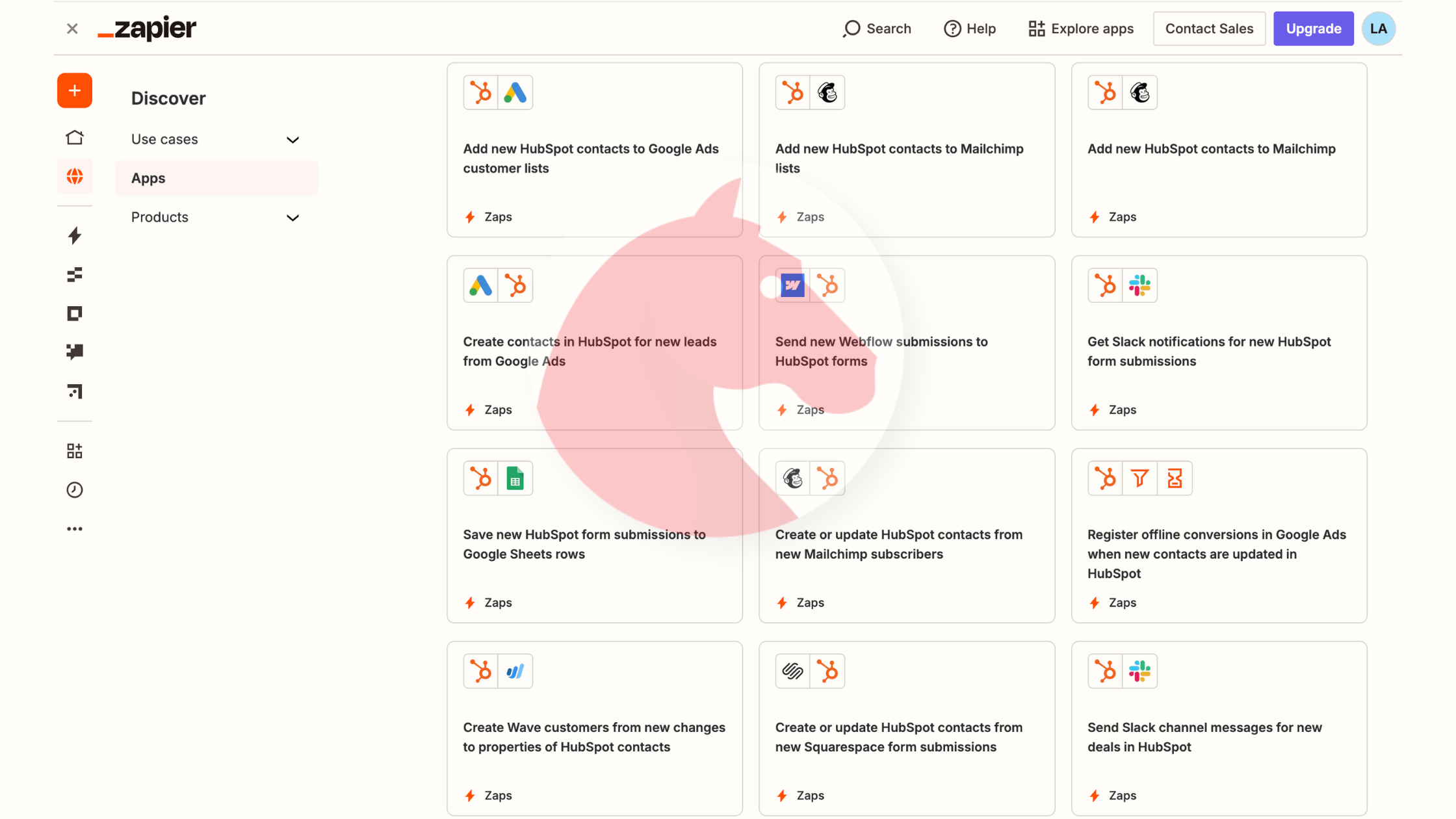Open Canvas icon in left sidebar
This screenshot has height=819, width=1456.
[75, 391]
